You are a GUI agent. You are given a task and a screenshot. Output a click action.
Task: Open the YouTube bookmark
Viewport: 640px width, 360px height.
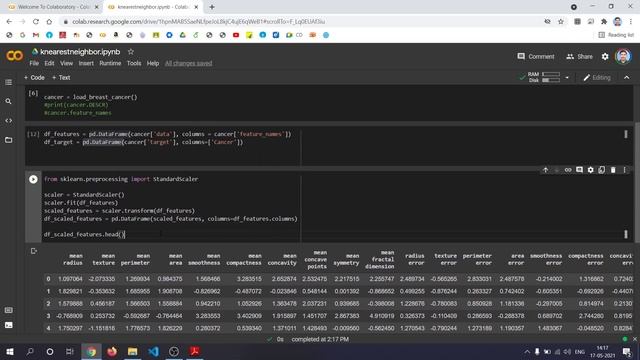(236, 35)
